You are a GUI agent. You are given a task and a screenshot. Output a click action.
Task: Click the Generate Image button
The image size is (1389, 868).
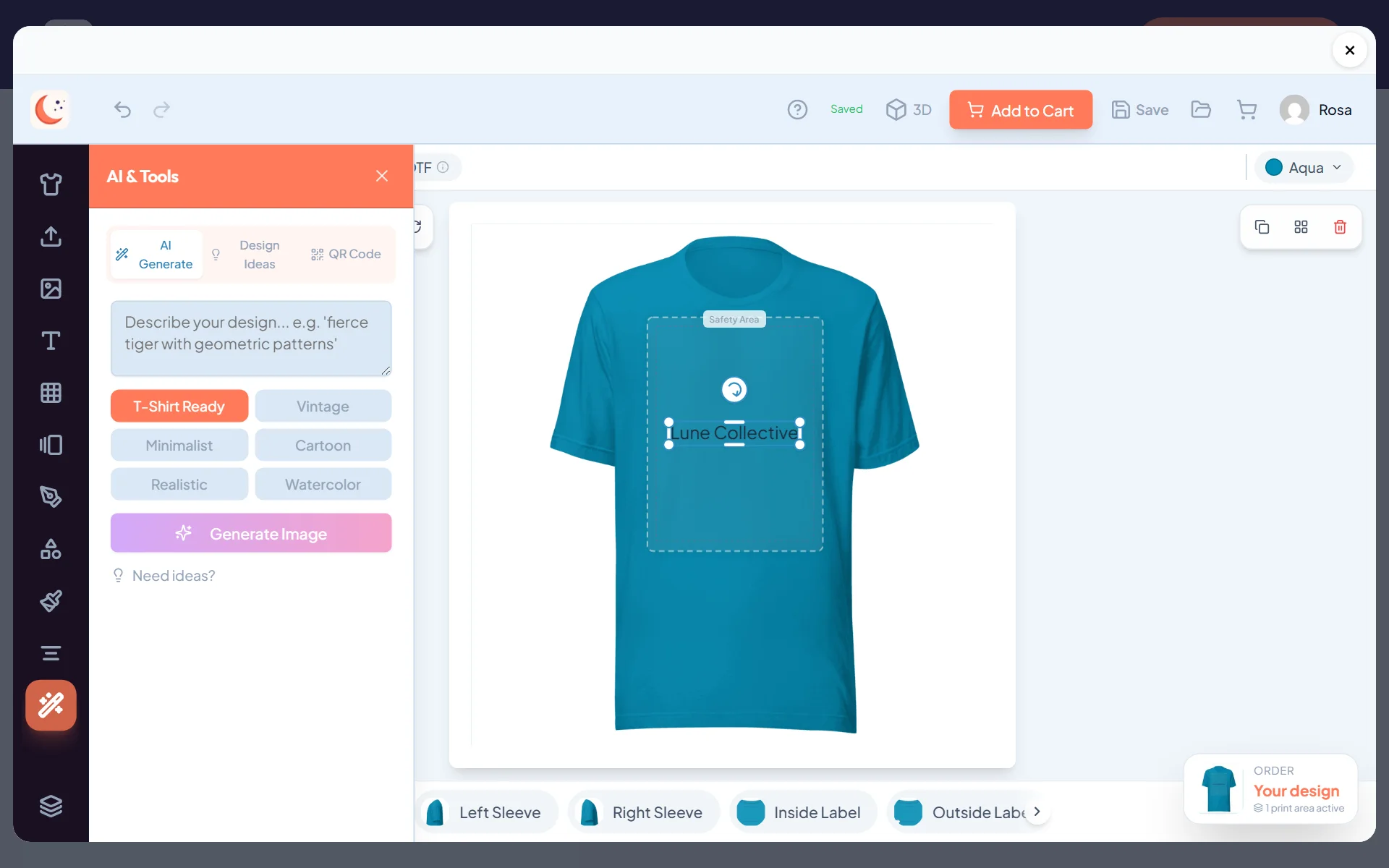tap(251, 534)
